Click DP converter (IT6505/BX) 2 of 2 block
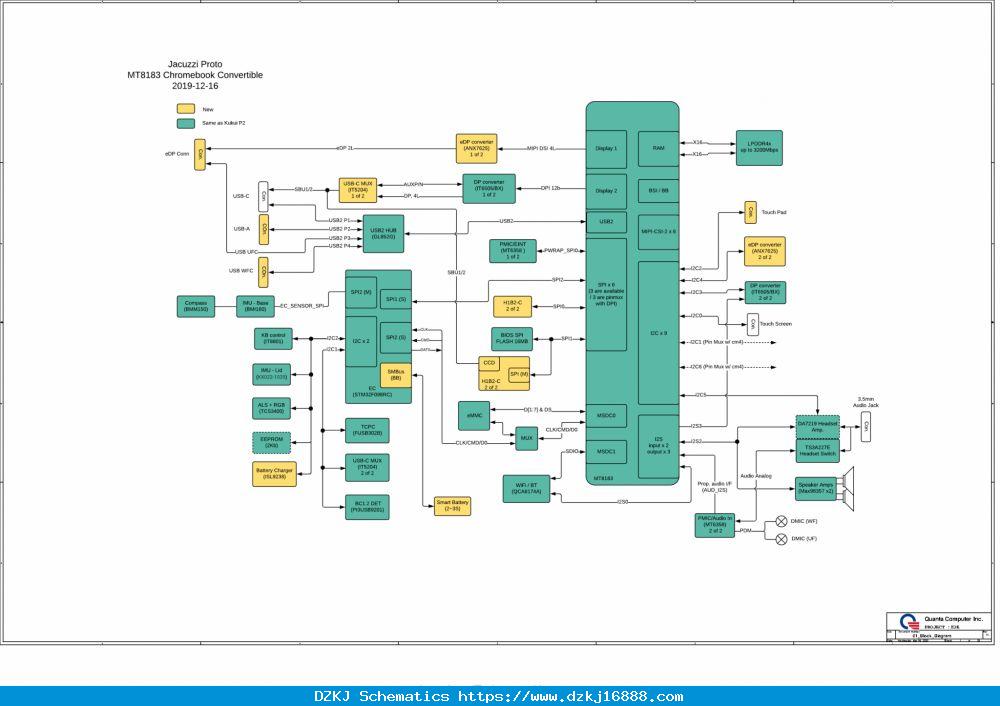This screenshot has height=706, width=1000. point(765,293)
